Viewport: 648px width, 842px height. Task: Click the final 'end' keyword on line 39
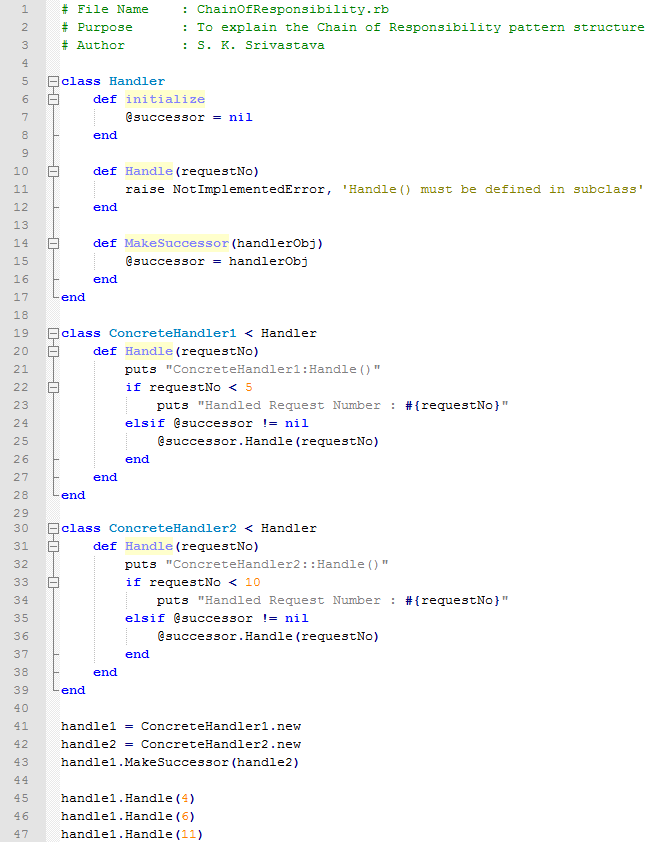click(x=73, y=690)
